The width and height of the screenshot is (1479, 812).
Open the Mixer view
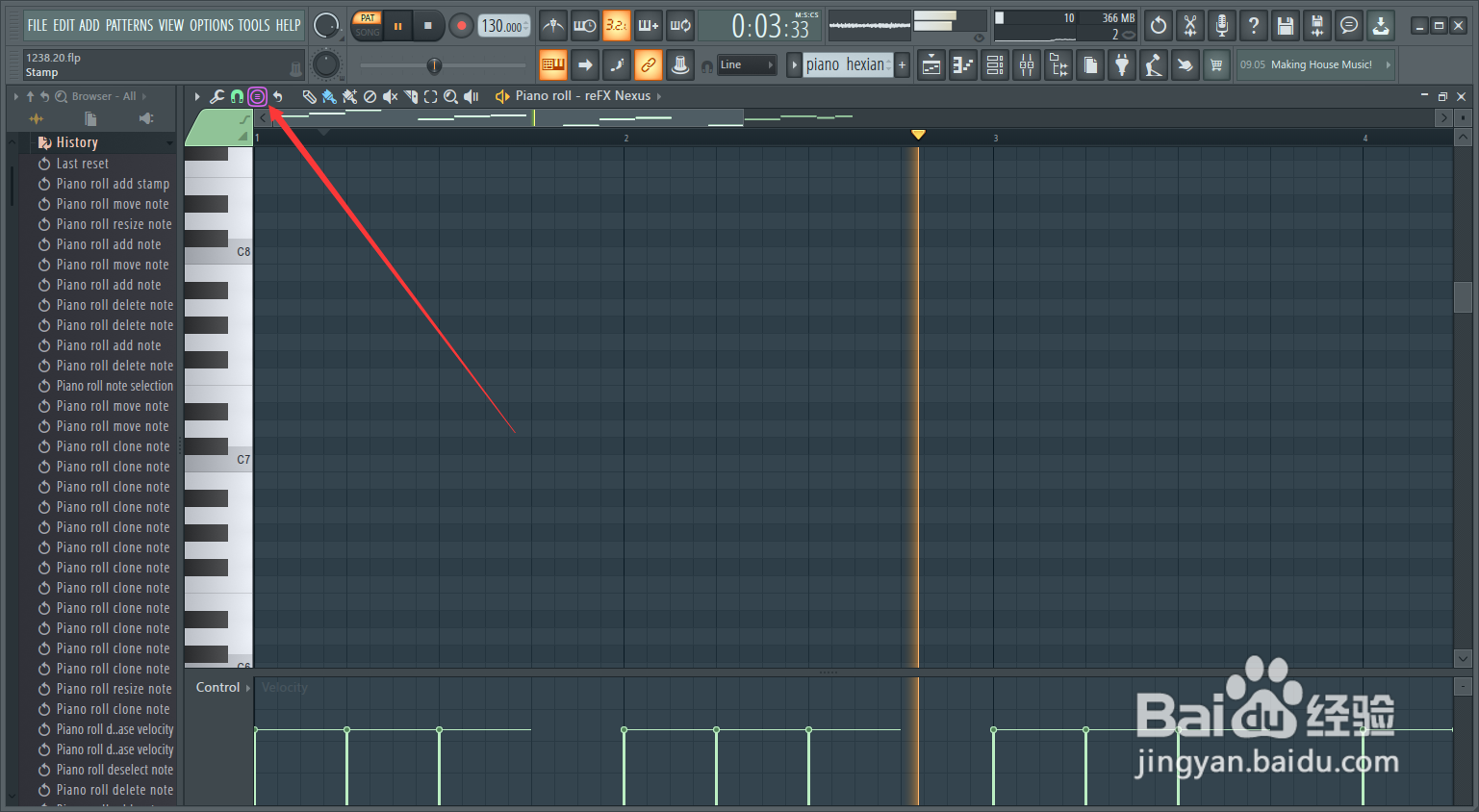(x=1027, y=65)
